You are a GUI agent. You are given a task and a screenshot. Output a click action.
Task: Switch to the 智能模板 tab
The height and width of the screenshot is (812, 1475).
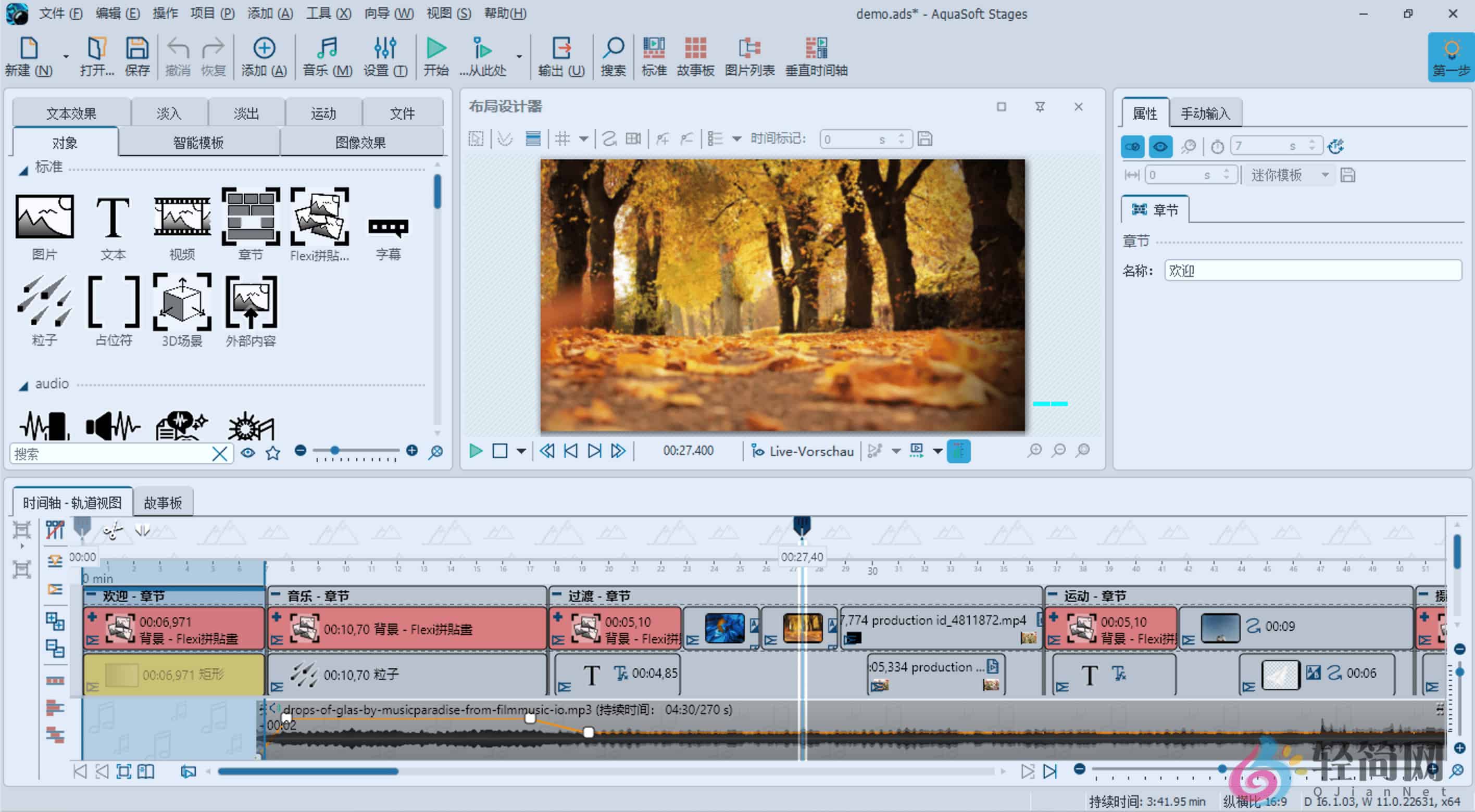point(197,142)
